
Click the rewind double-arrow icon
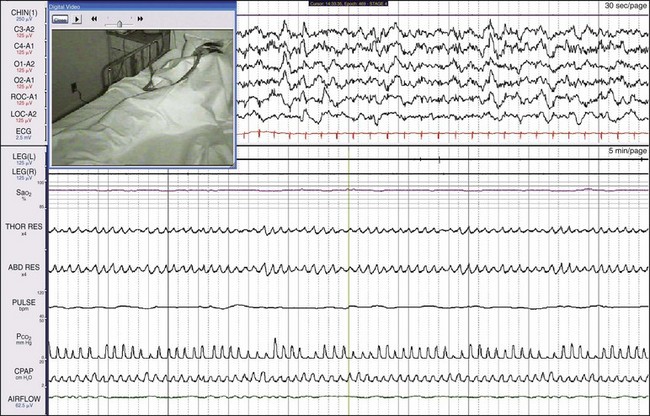(94, 19)
